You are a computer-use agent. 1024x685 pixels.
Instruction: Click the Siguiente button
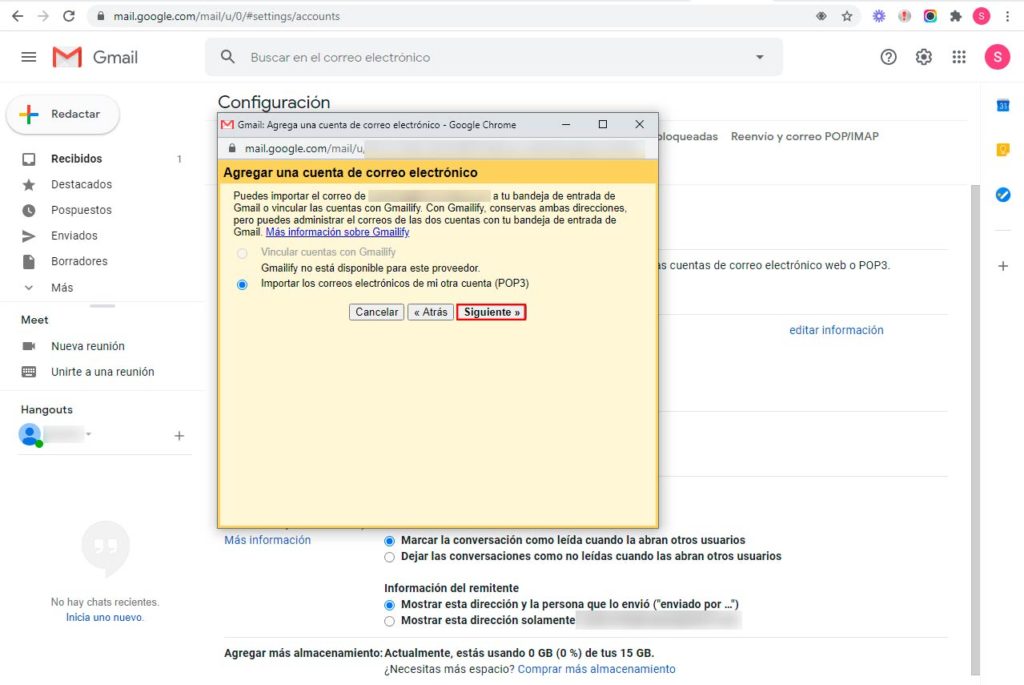click(x=492, y=312)
